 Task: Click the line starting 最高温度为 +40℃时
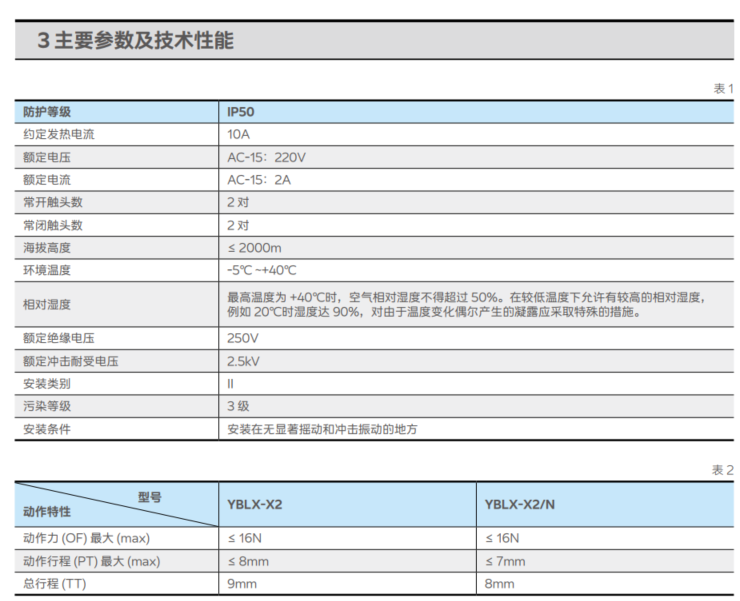click(x=467, y=297)
